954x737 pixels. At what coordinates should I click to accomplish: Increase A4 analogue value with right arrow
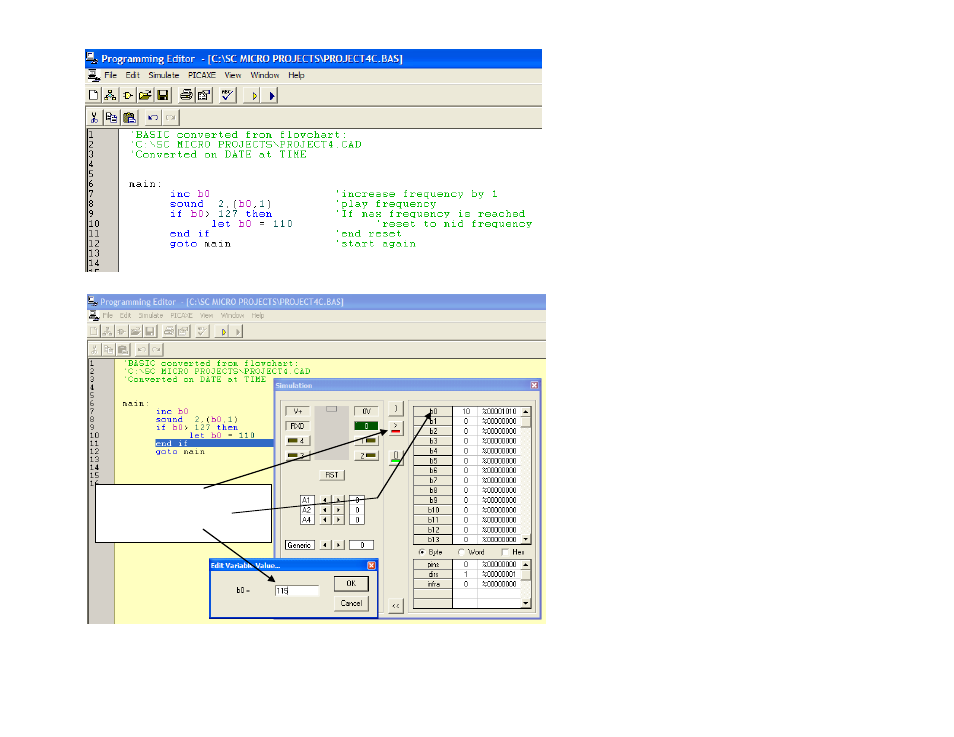pyautogui.click(x=338, y=520)
